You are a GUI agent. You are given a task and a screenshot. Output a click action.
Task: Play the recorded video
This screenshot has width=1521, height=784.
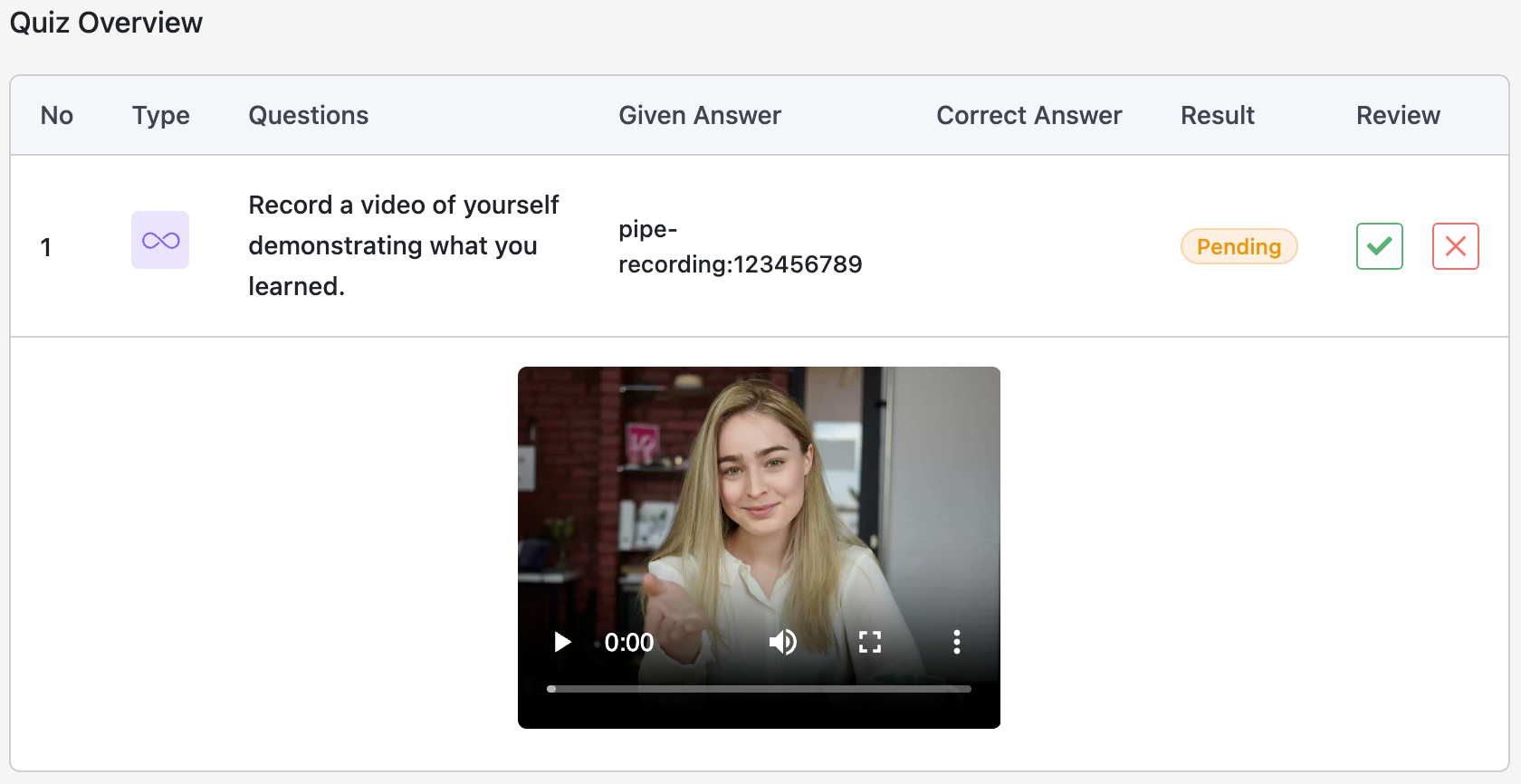tap(562, 642)
